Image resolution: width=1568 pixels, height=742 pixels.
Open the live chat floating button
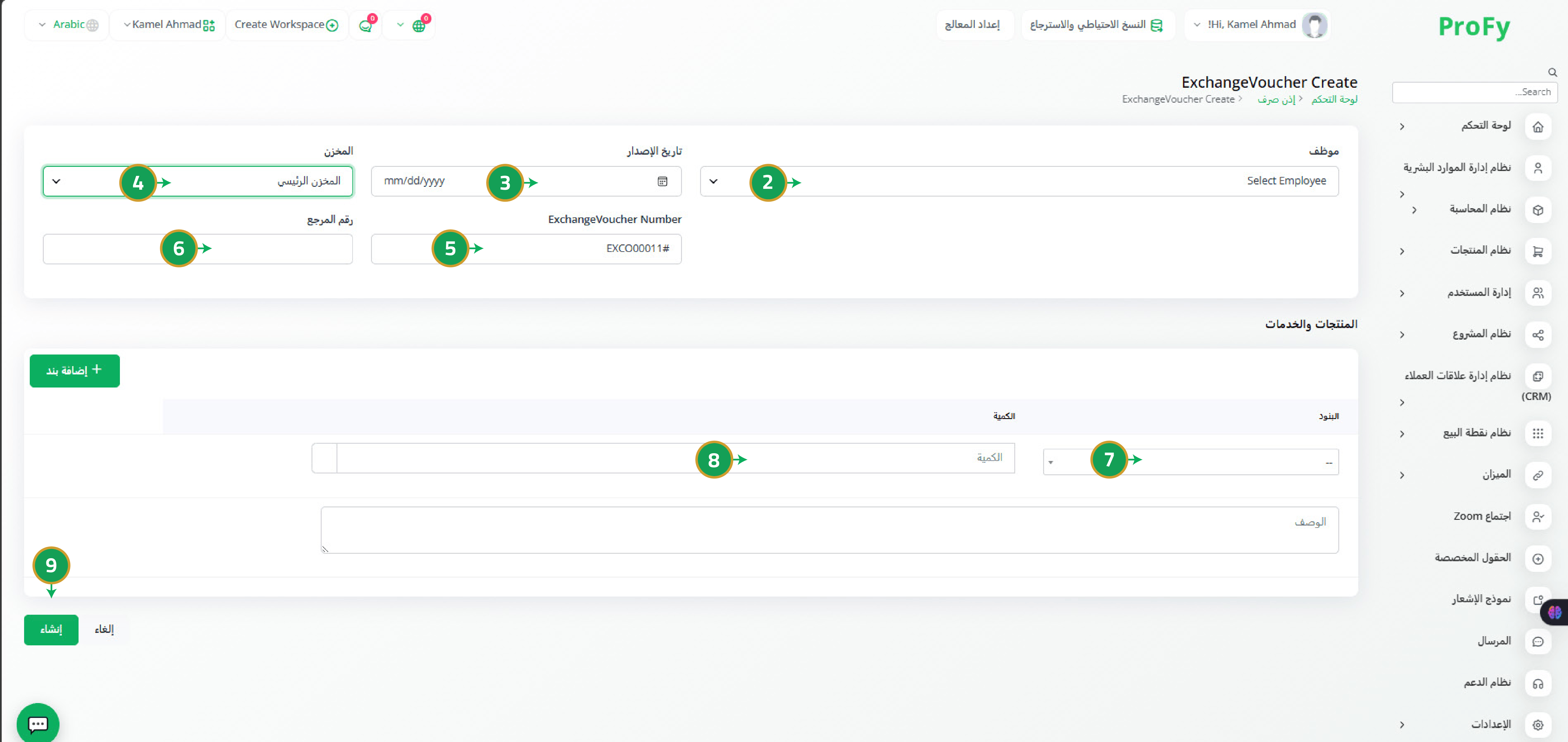click(x=38, y=723)
